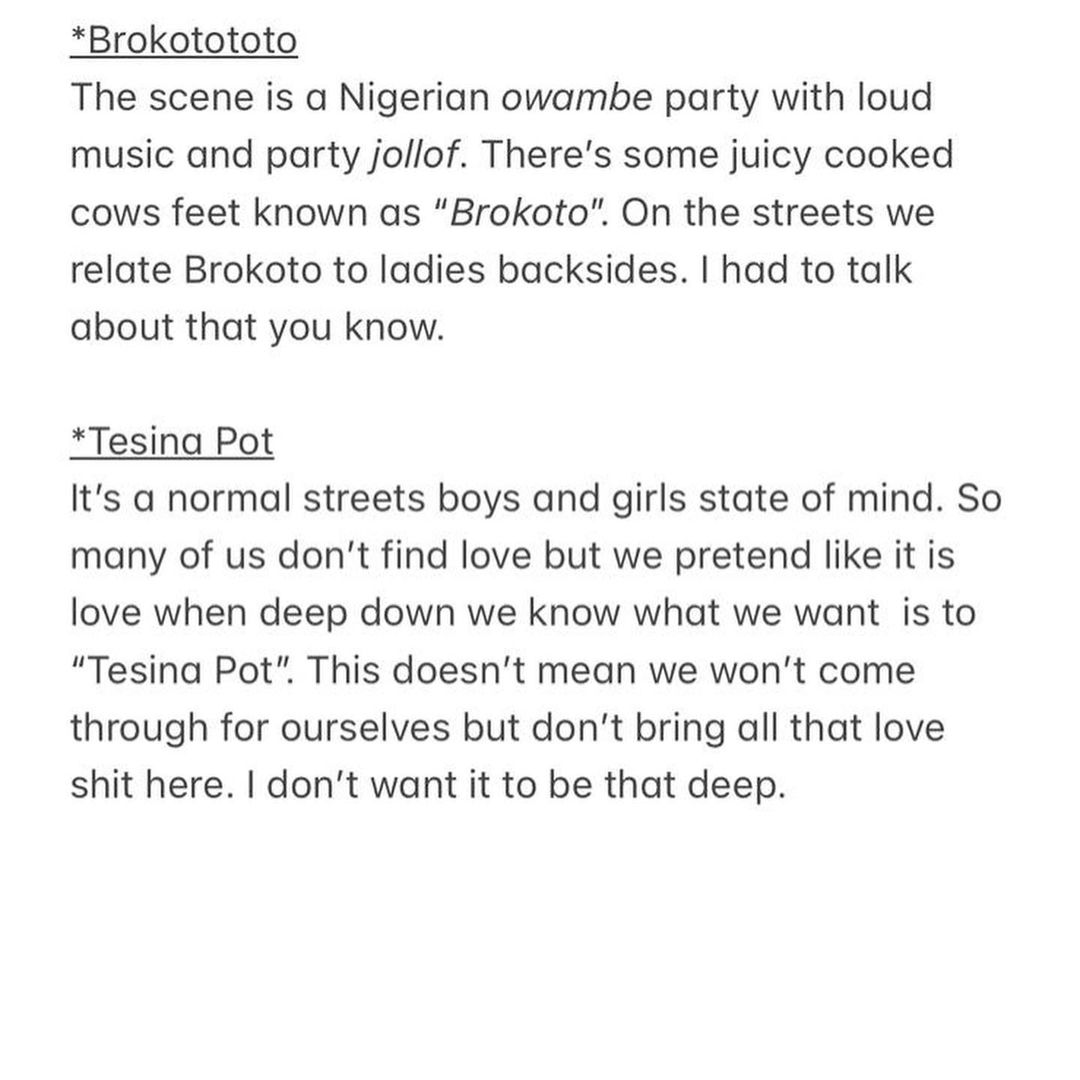
Task: Click the word scene in the first line
Action: (x=201, y=98)
